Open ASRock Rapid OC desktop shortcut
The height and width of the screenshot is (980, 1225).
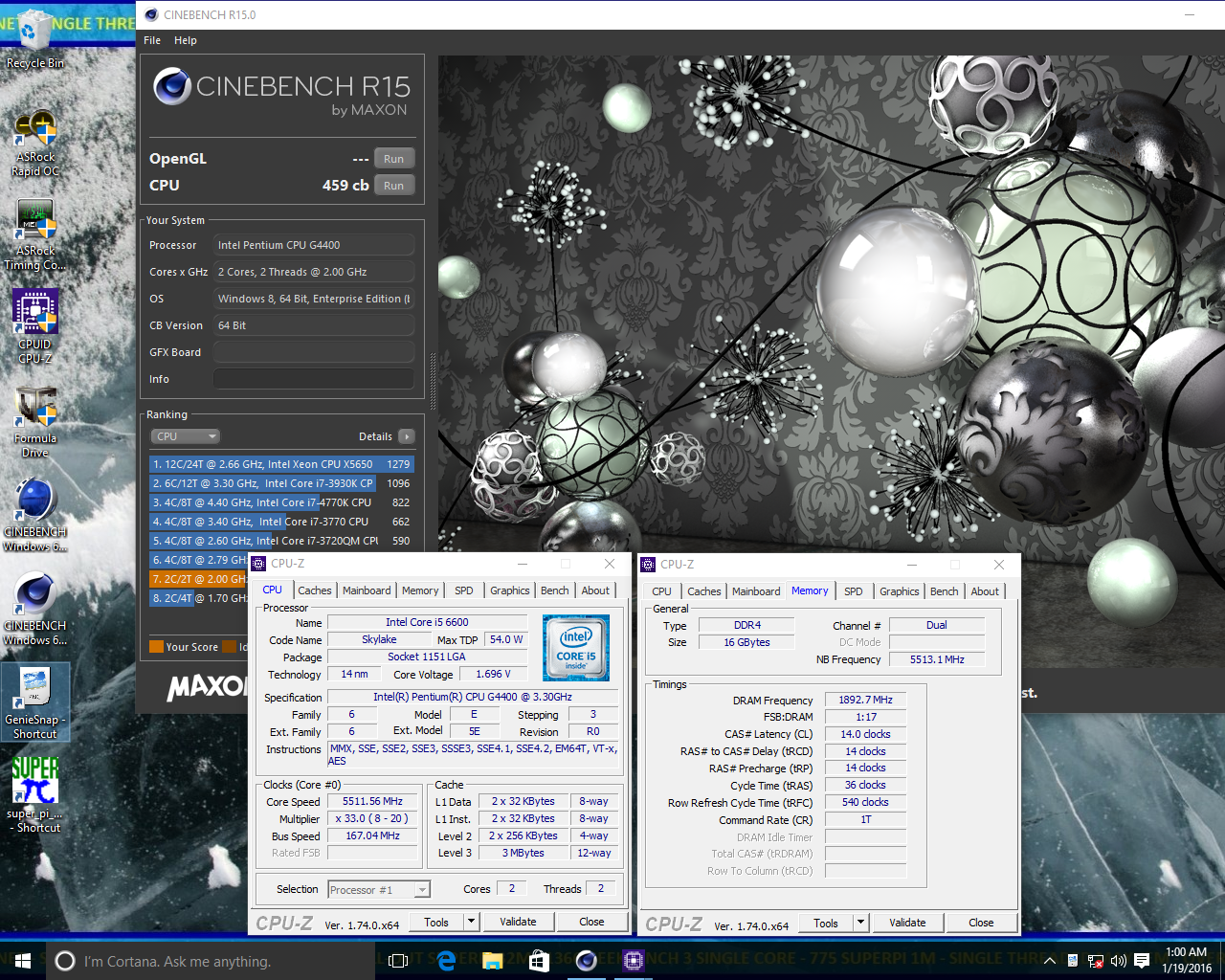(x=35, y=144)
